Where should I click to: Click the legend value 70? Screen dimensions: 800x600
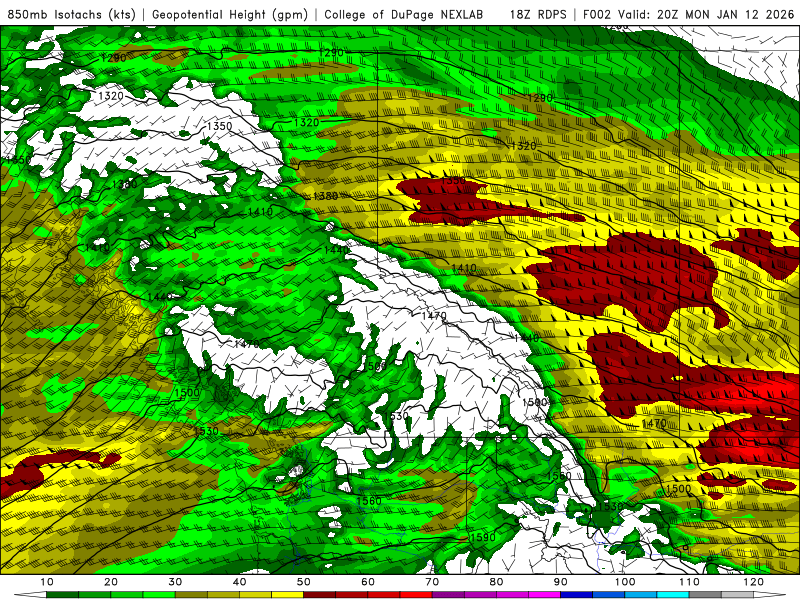(432, 582)
